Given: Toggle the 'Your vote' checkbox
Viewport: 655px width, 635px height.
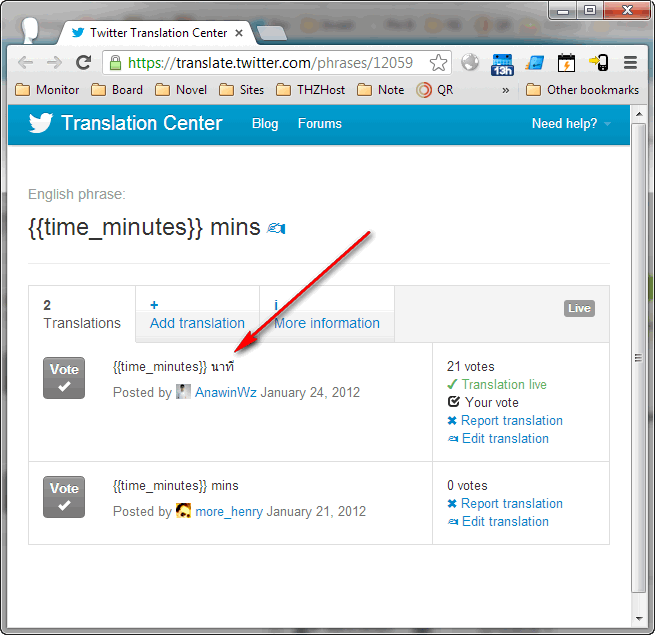Looking at the screenshot, I should click(453, 401).
